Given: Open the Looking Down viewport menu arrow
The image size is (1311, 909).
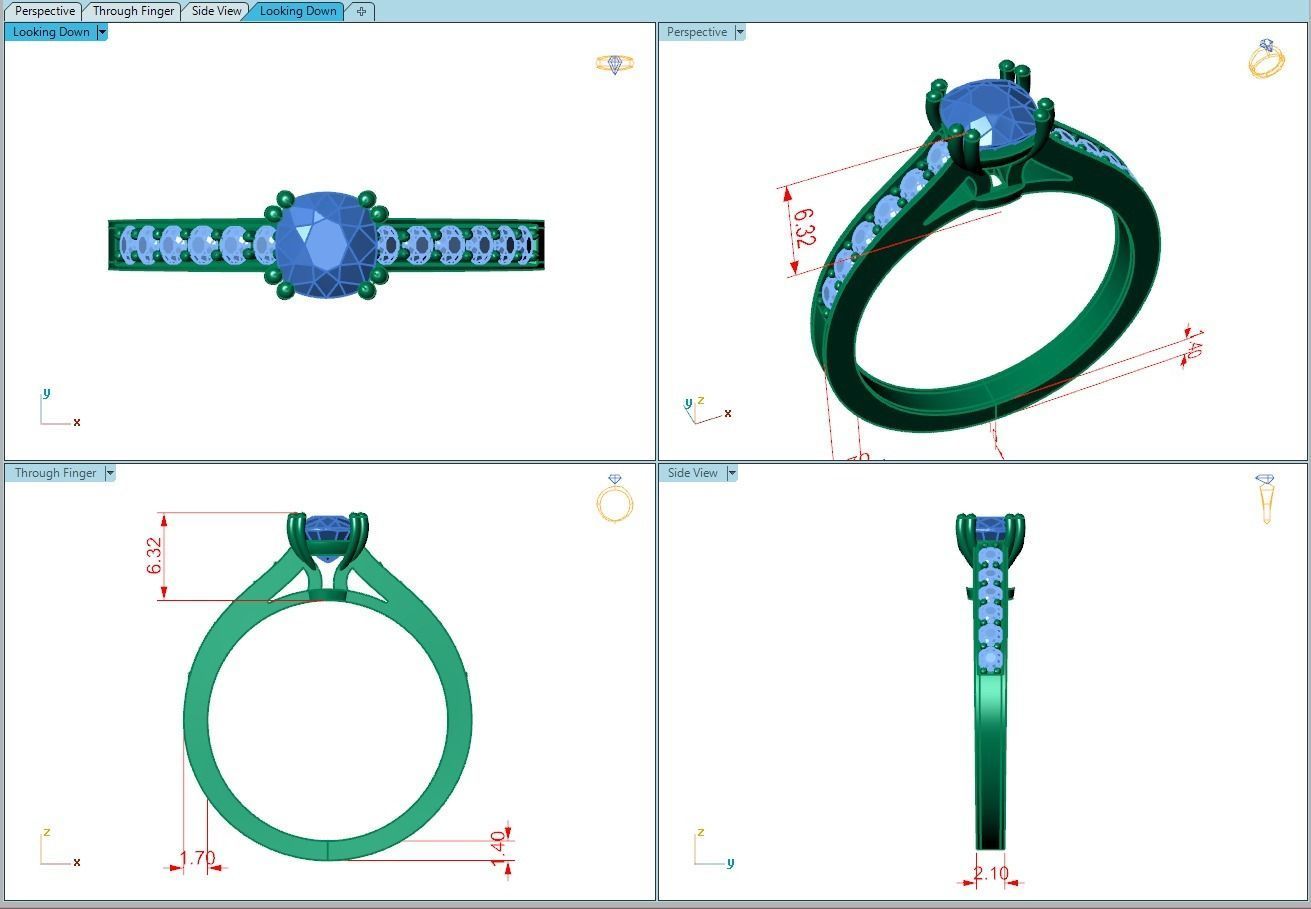Looking at the screenshot, I should (102, 32).
